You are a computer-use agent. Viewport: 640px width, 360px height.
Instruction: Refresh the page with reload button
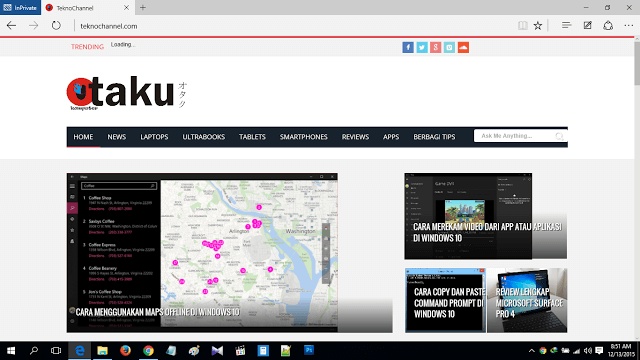click(x=56, y=26)
